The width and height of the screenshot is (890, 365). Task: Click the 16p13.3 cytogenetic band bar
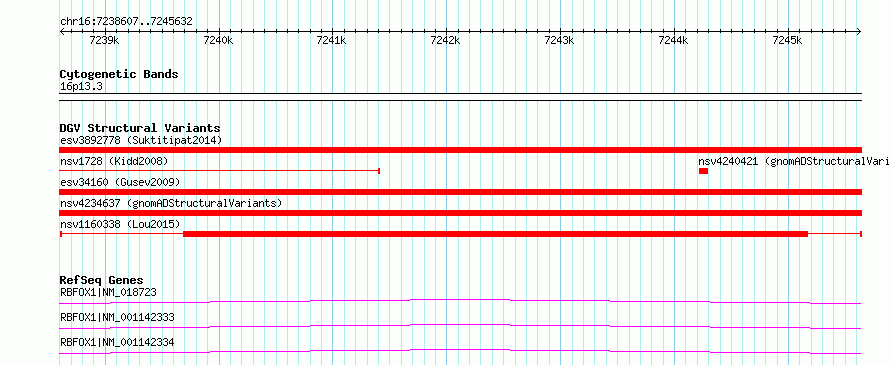pyautogui.click(x=461, y=97)
